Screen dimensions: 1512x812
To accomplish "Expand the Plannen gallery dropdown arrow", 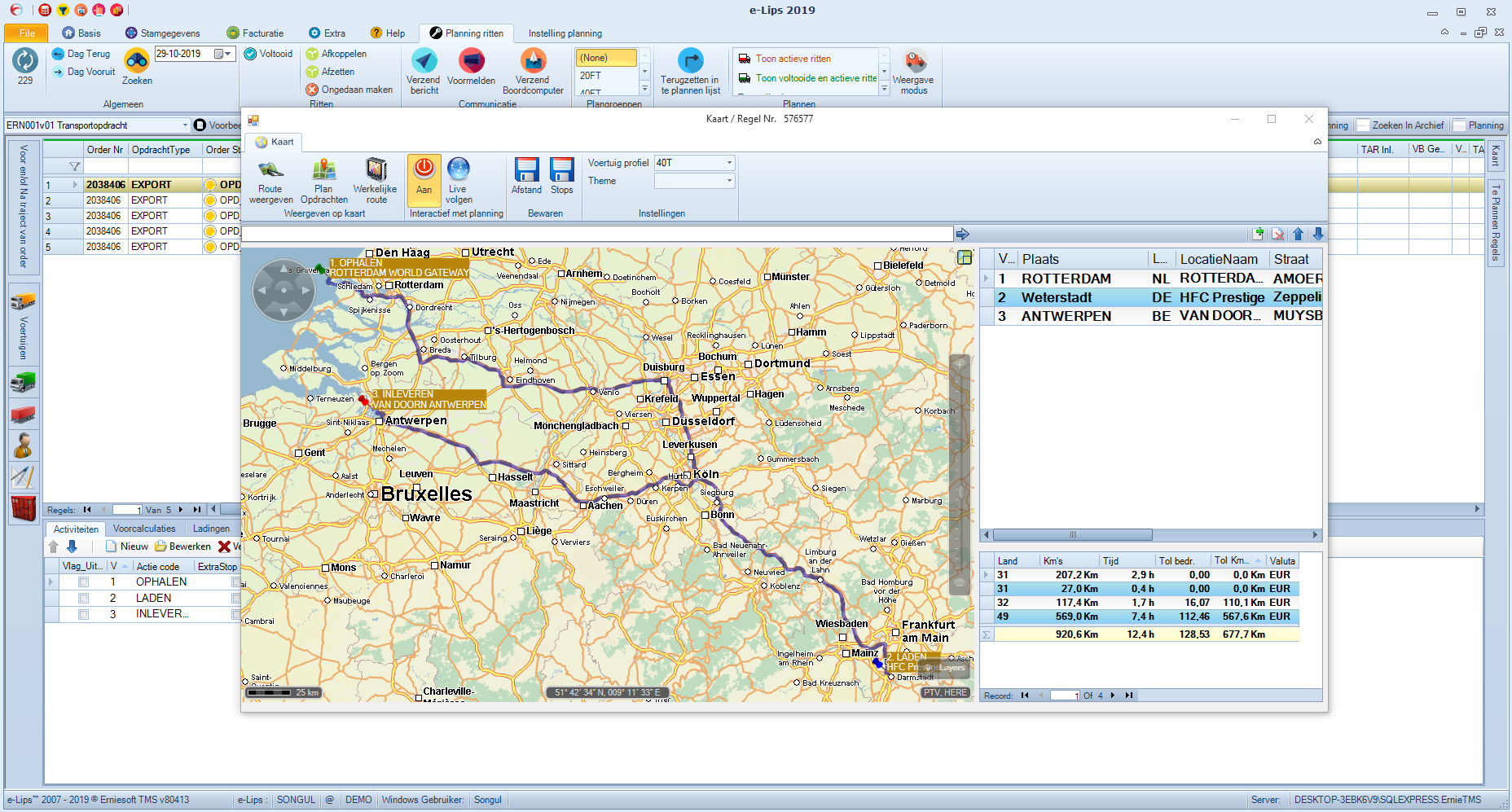I will tap(885, 89).
